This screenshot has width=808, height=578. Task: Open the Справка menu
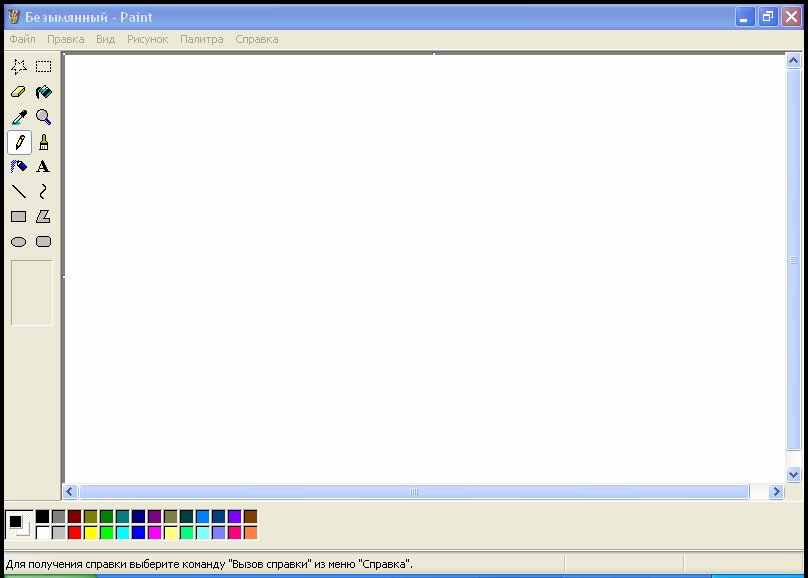tap(257, 39)
